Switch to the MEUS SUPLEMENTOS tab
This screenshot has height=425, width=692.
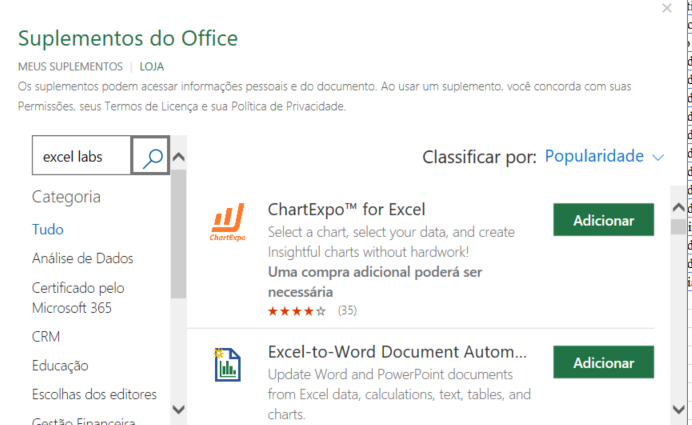[x=70, y=67]
